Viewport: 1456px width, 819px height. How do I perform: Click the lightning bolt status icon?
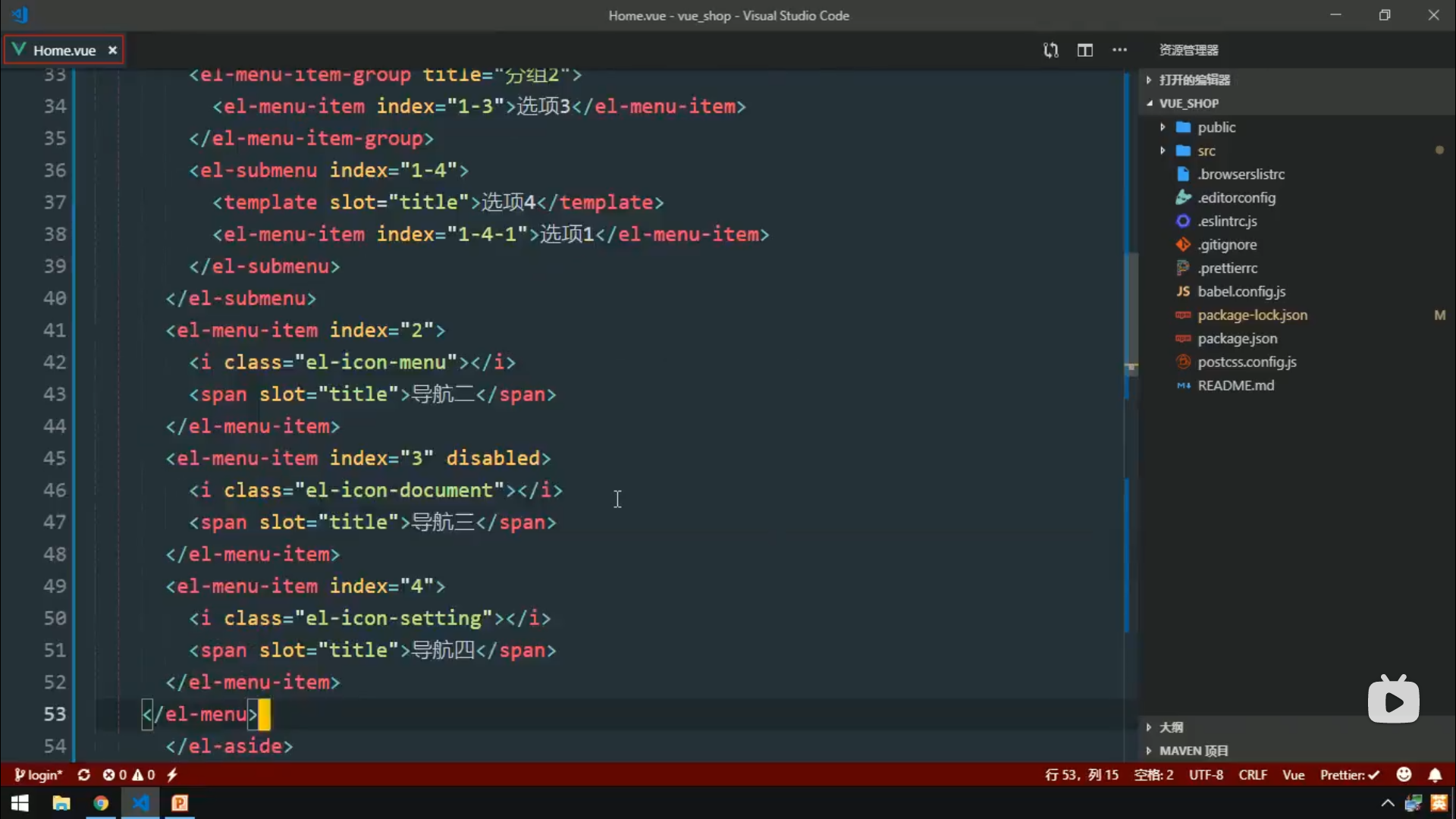click(x=172, y=775)
